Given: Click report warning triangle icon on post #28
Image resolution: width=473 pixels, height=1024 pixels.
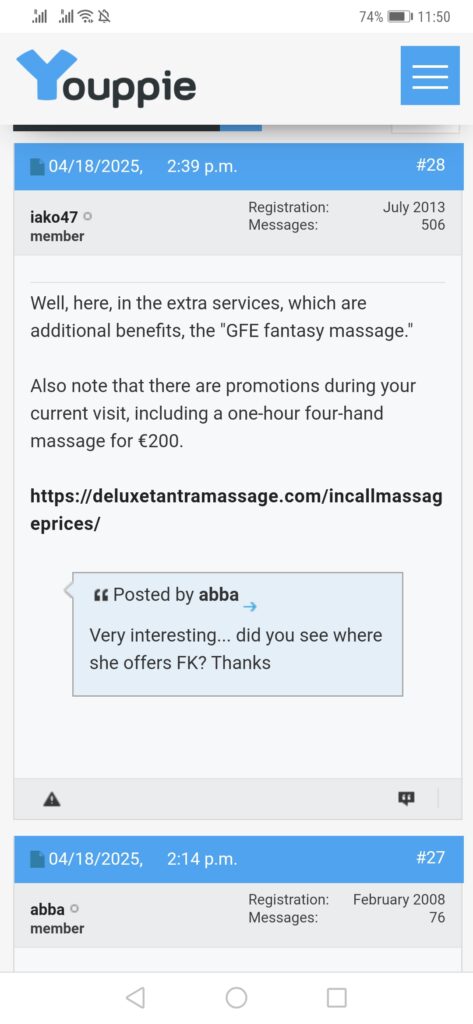Looking at the screenshot, I should (x=52, y=798).
